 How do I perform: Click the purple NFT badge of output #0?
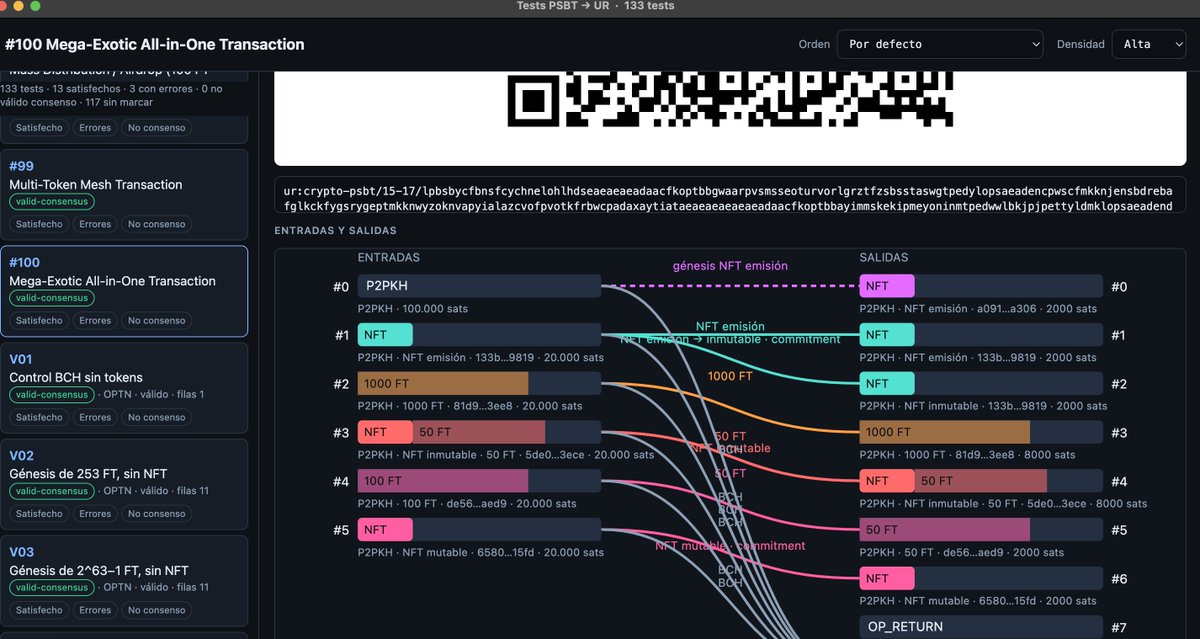(887, 286)
